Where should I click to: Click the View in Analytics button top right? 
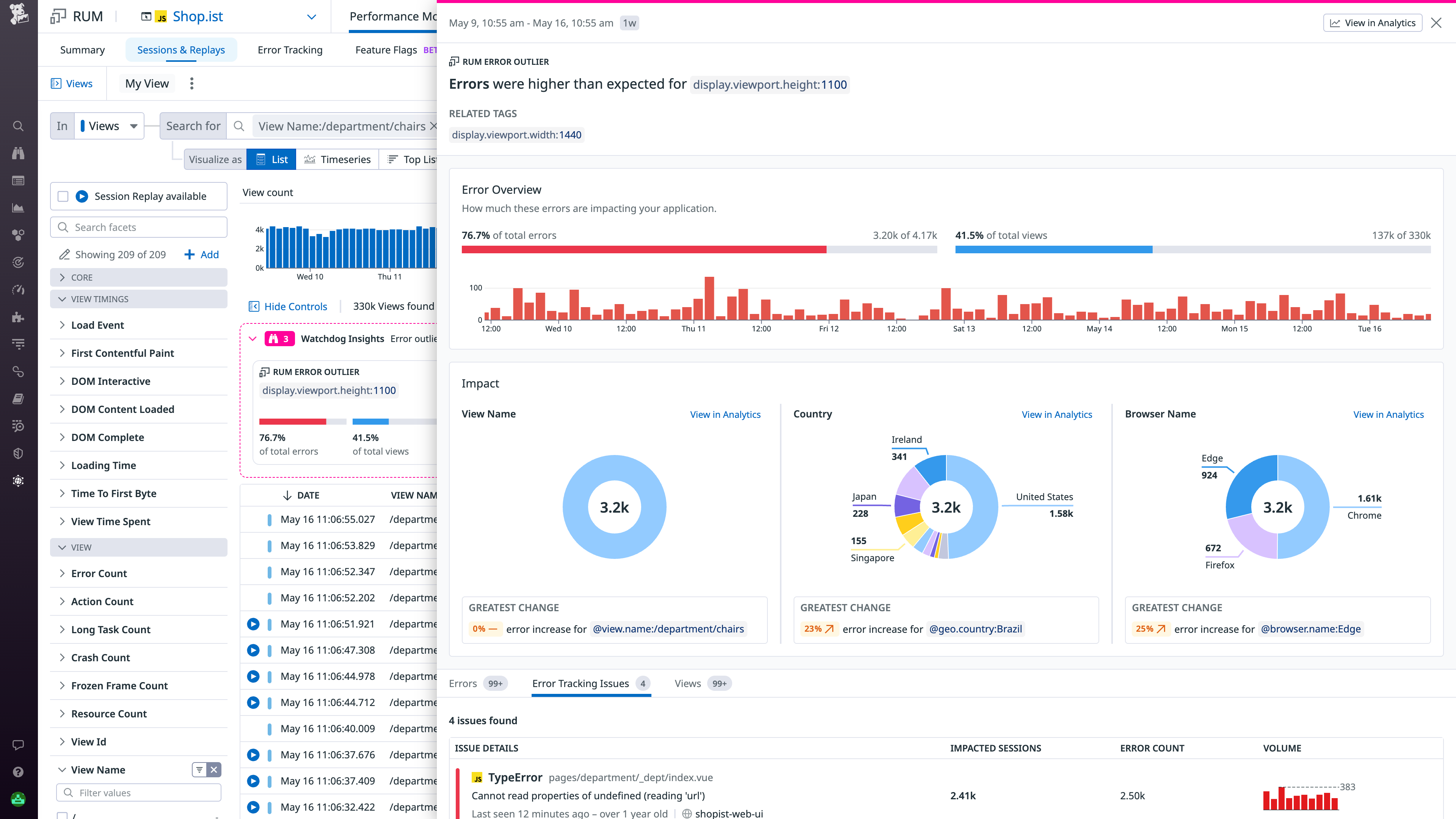click(1373, 23)
